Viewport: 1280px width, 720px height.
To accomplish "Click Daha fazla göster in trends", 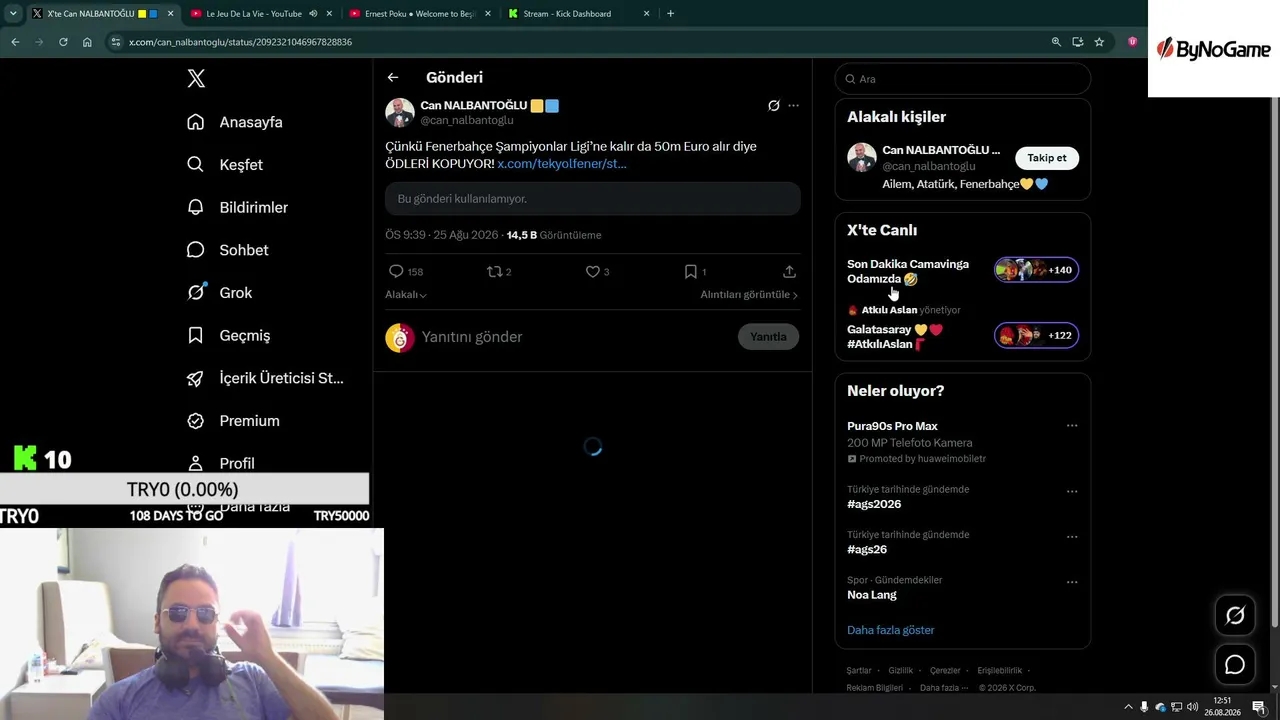I will 891,630.
